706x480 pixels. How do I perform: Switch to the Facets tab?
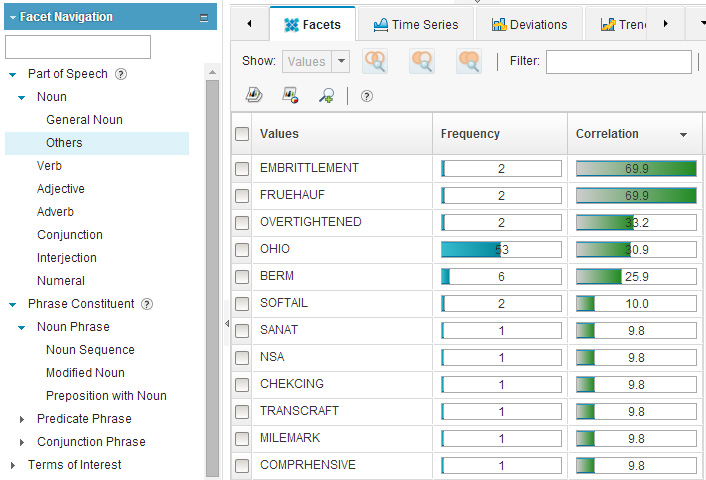tap(312, 24)
